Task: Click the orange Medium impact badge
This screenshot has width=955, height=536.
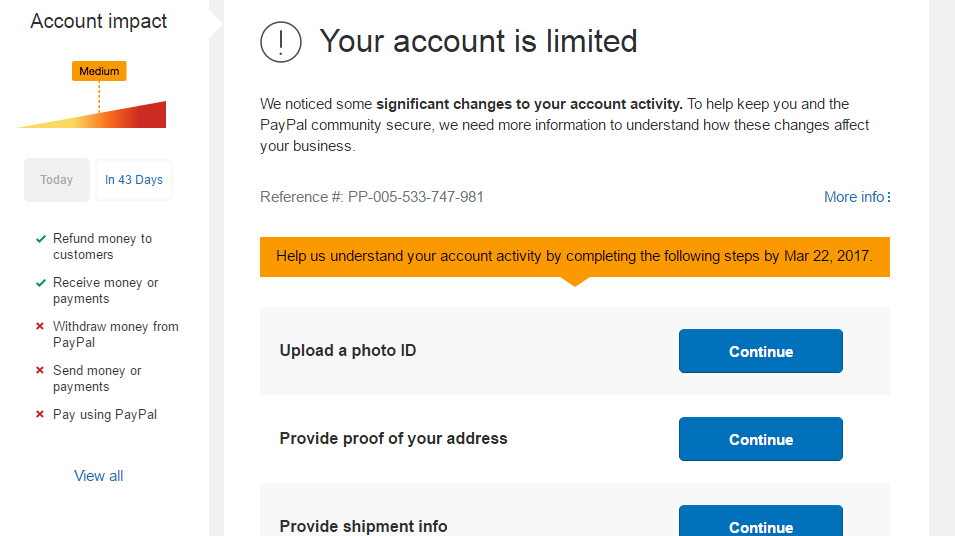Action: pyautogui.click(x=99, y=71)
